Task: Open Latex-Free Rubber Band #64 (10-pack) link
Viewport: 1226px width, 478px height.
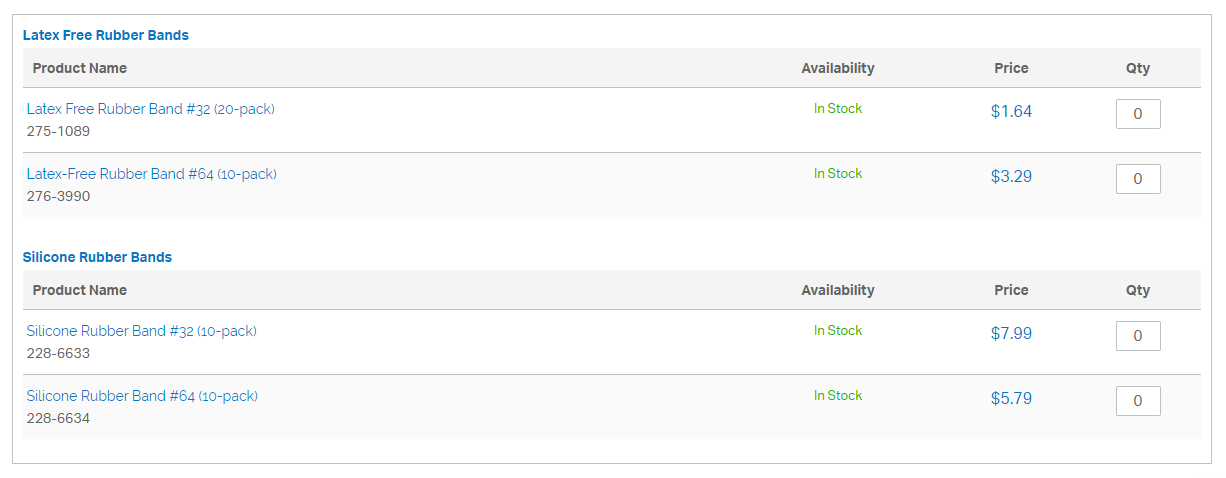Action: [152, 174]
